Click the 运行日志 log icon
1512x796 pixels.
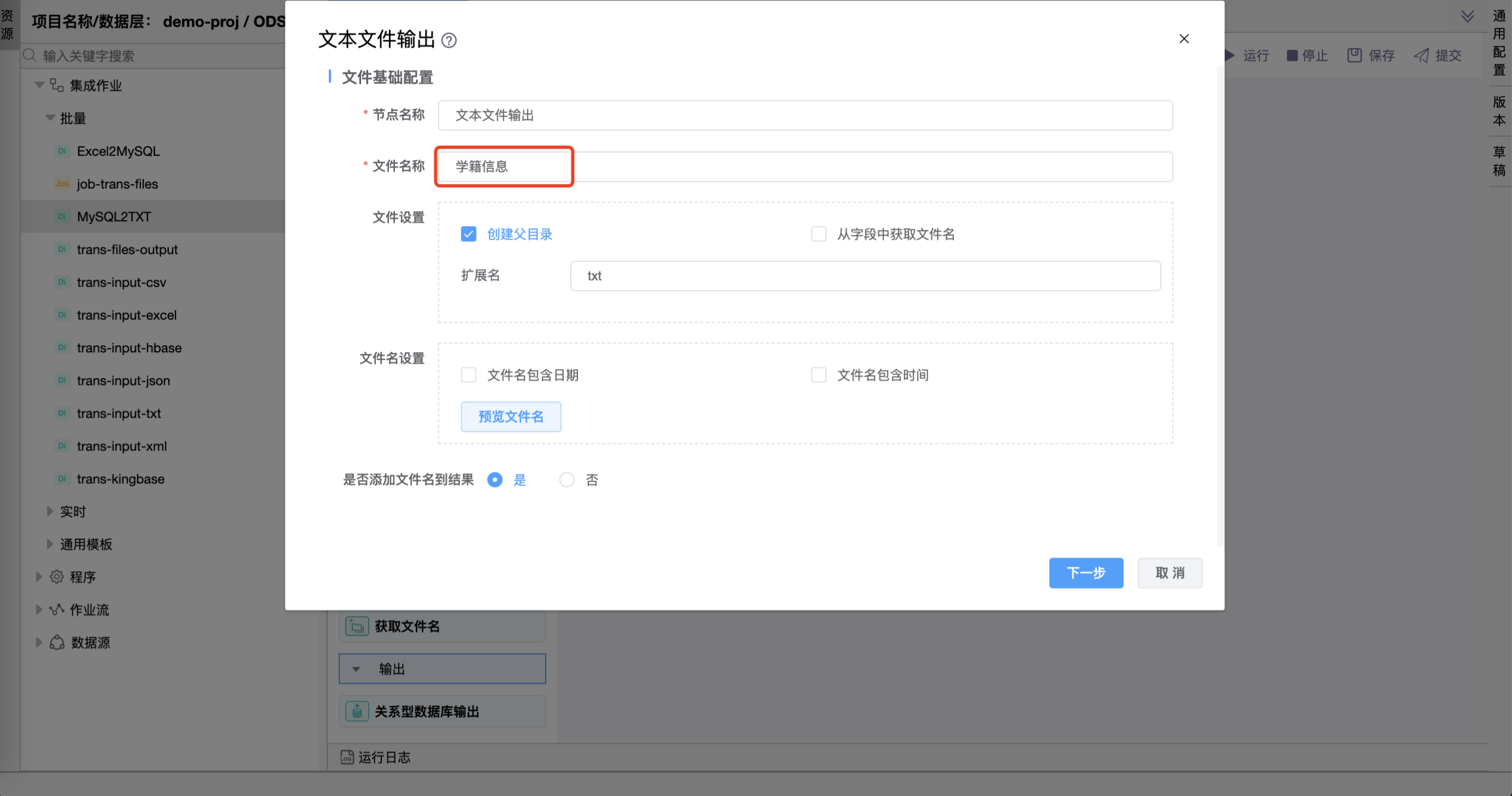coord(347,757)
